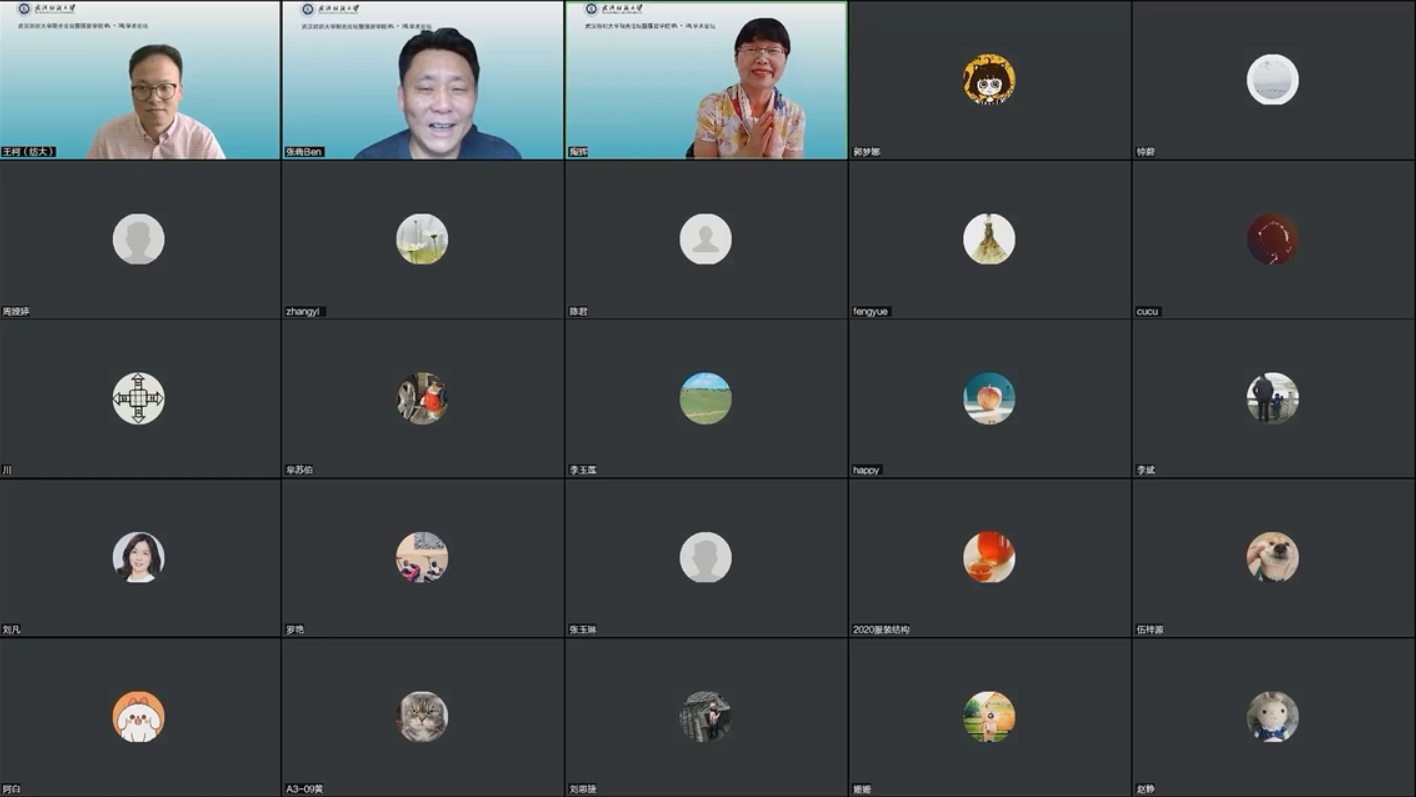The image size is (1416, 797).
Task: Click the gray cat avatar of A3-09
Action: click(x=422, y=717)
